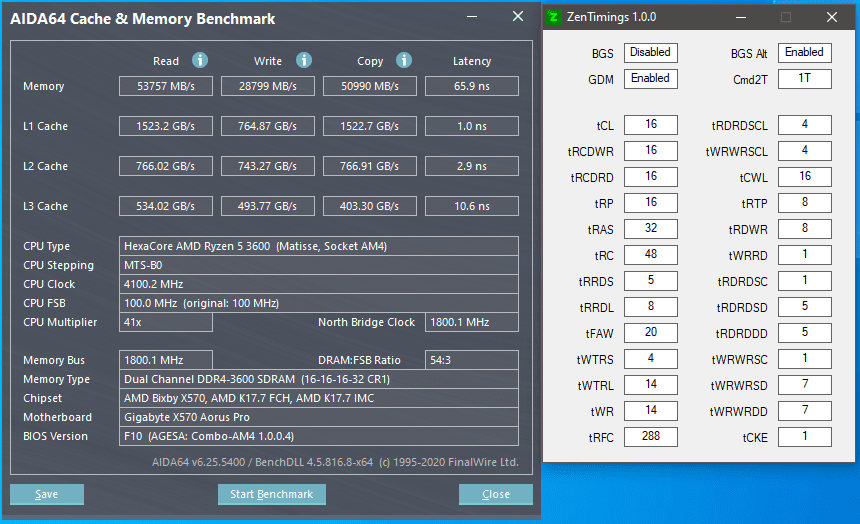860x524 pixels.
Task: Click Chipset AMD Bixby X570 field
Action: coord(319,398)
